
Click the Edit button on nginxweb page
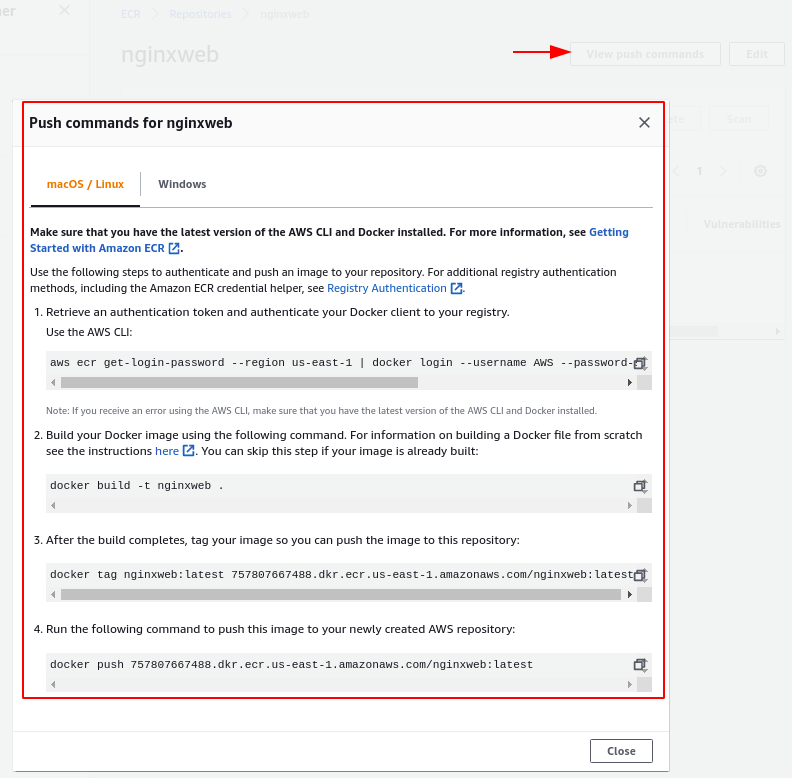pos(757,54)
